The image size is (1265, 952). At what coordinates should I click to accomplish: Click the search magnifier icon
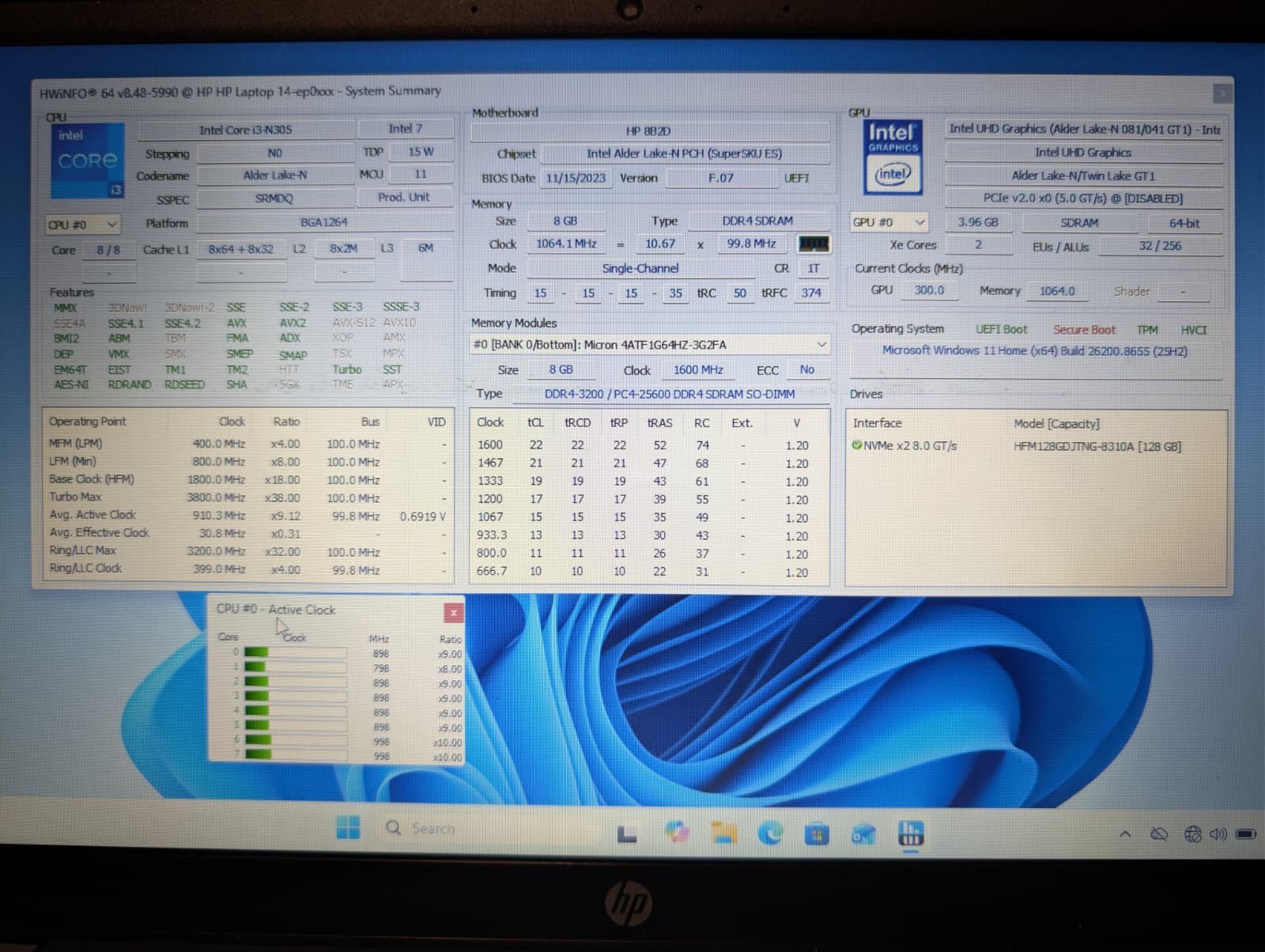[x=393, y=828]
